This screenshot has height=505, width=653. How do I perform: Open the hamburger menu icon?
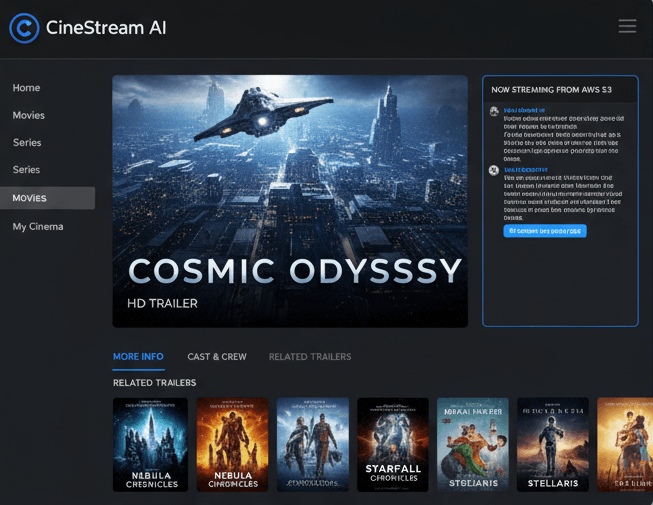click(x=627, y=26)
